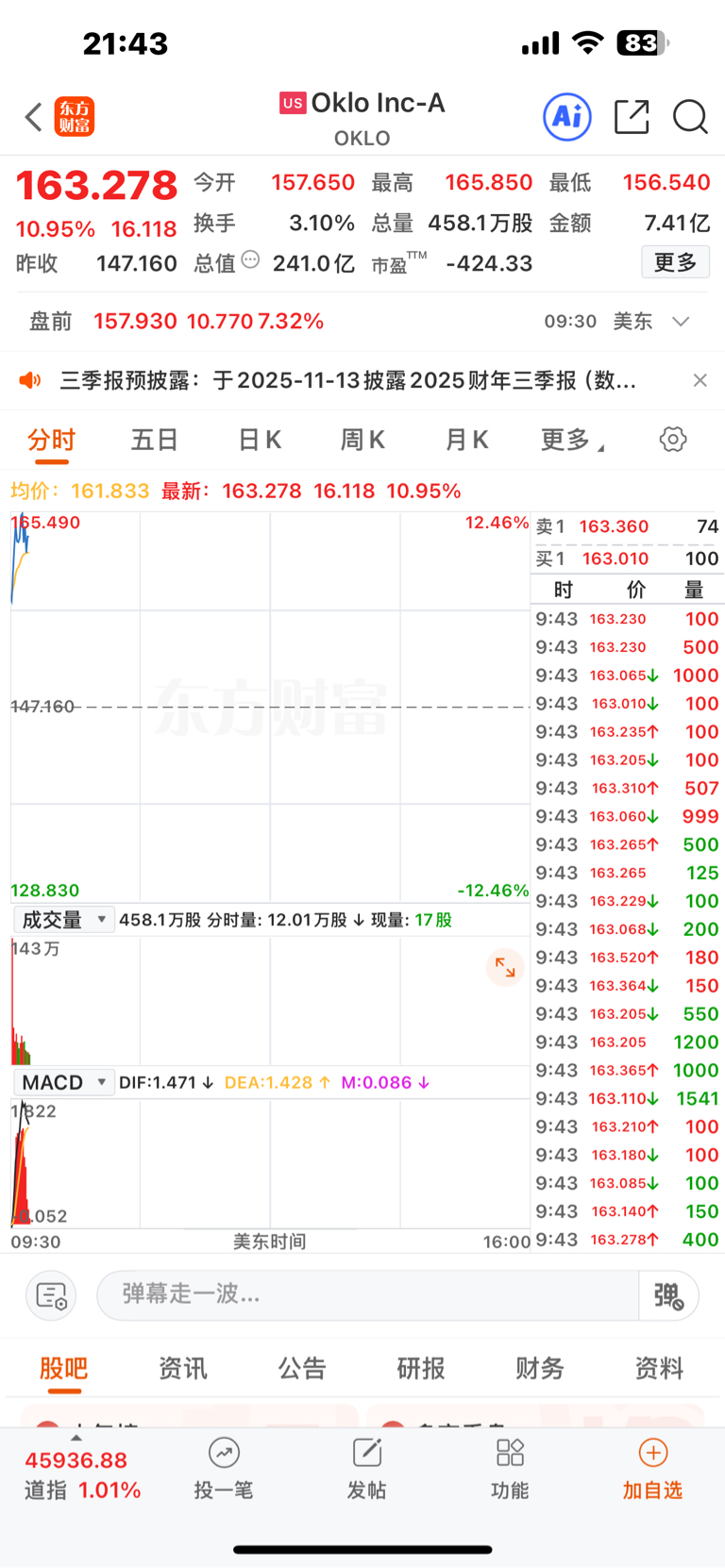Tap the DIF:1.471 MACD value

coord(165,1083)
